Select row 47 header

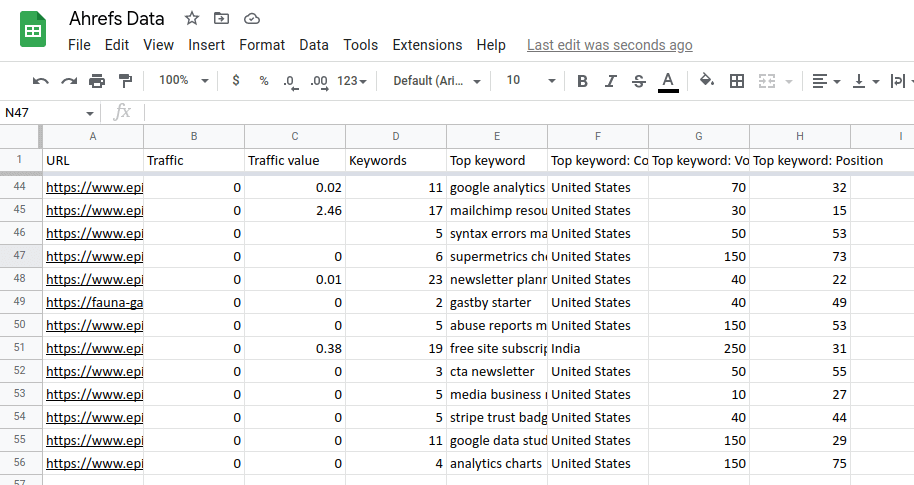pyautogui.click(x=20, y=256)
